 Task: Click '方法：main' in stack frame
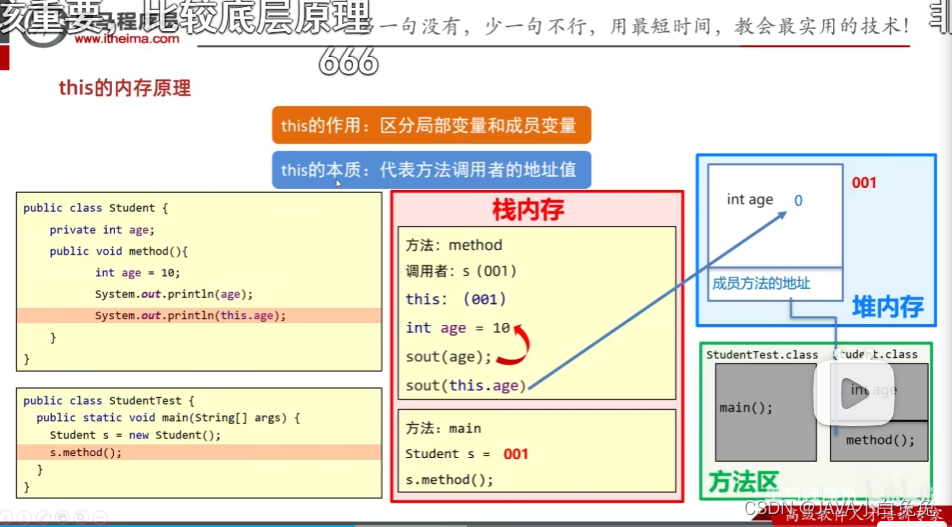(443, 429)
